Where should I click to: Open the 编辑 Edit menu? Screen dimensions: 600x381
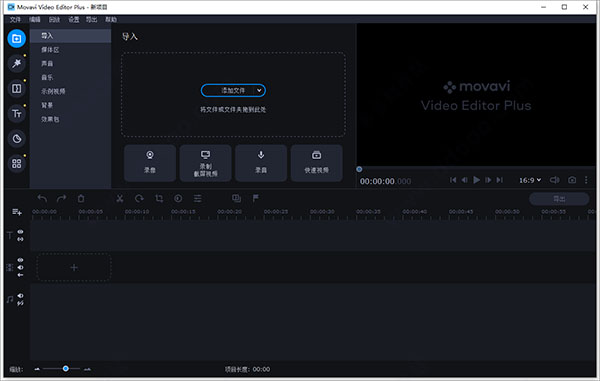tap(35, 20)
